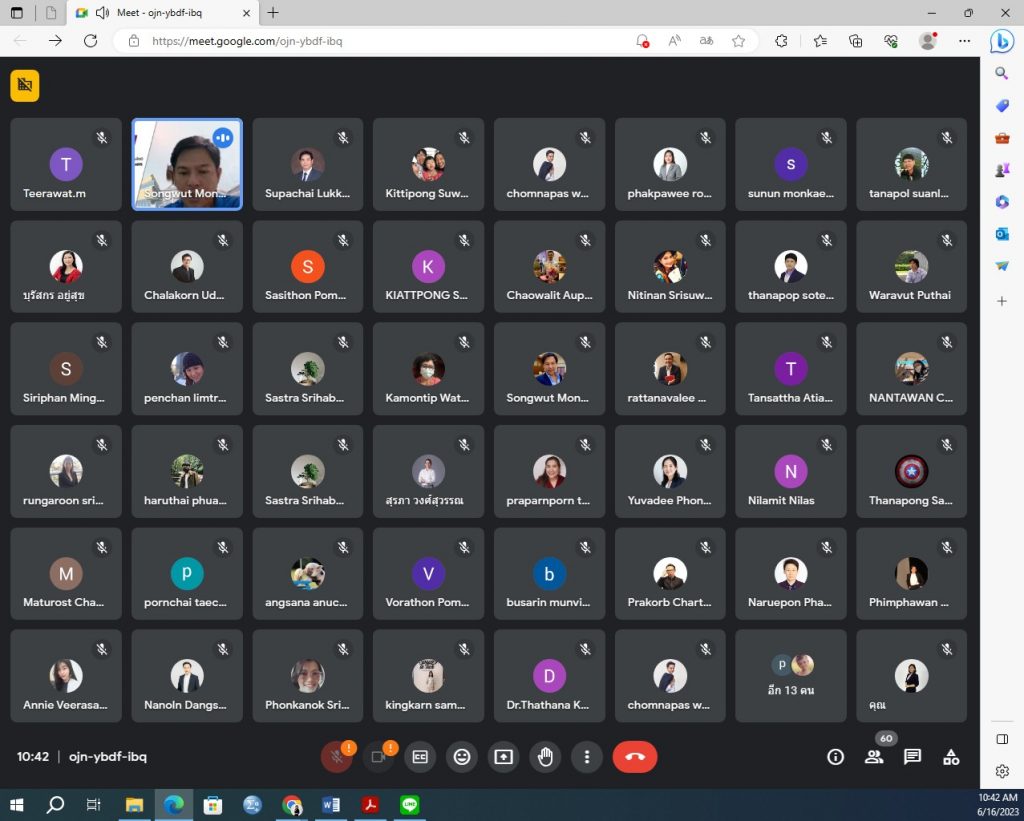Click browser address bar URL
The width and height of the screenshot is (1024, 821).
click(x=247, y=41)
